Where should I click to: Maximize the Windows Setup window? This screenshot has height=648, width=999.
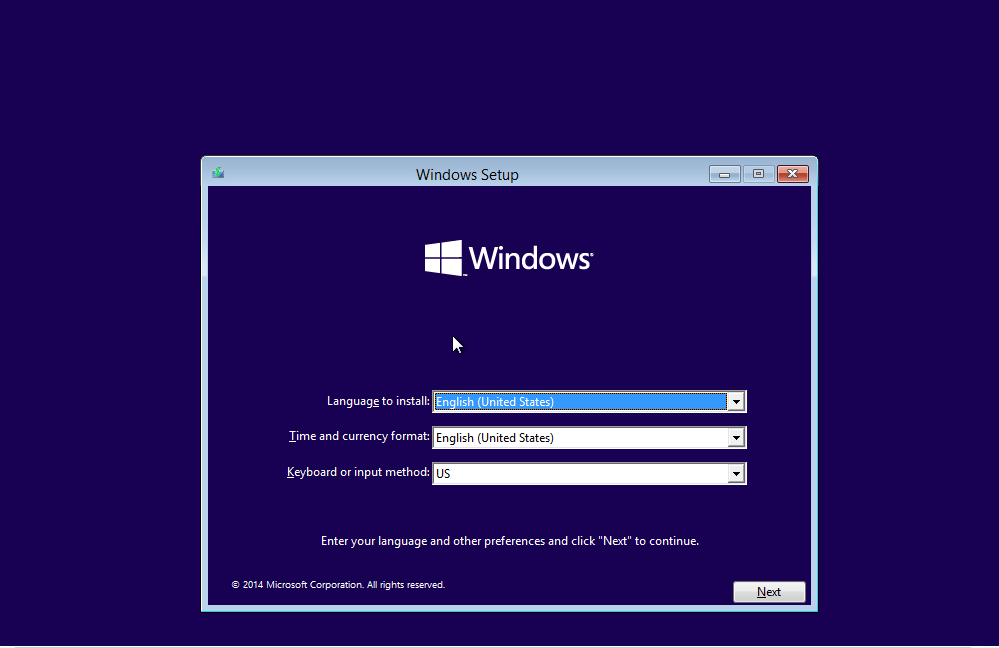(x=758, y=174)
